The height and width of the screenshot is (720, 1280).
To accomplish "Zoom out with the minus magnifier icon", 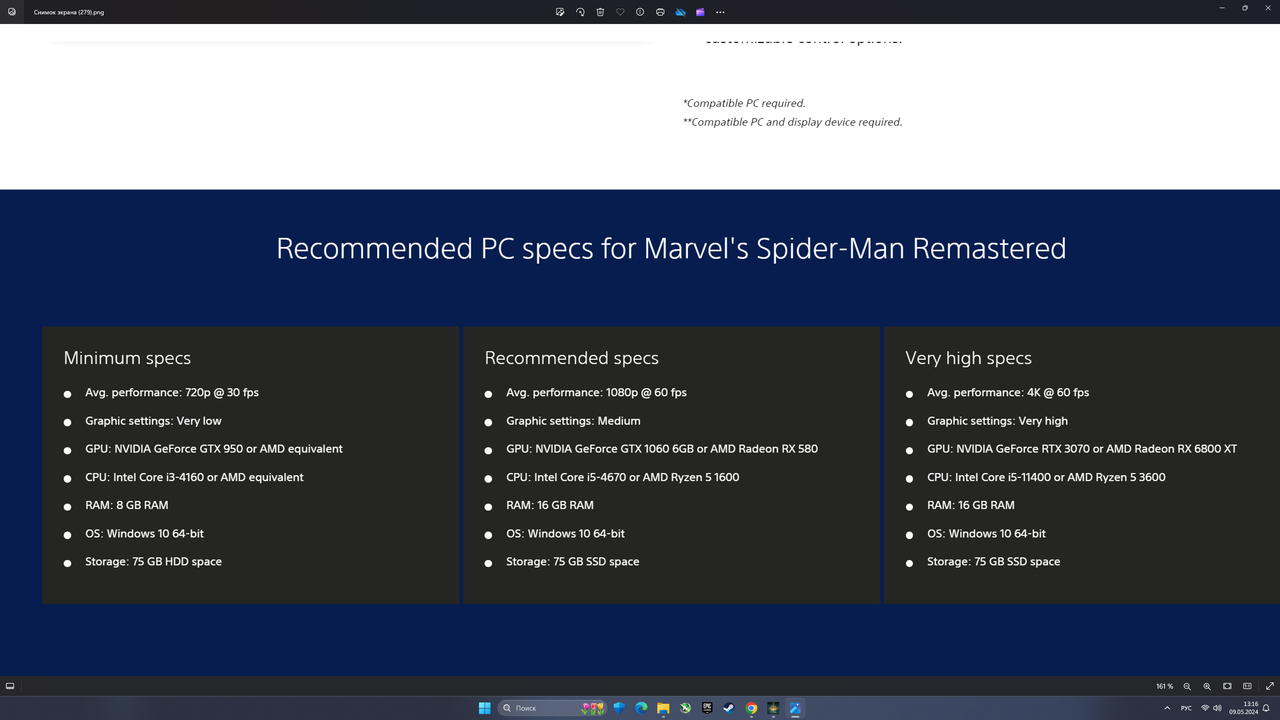I will (1187, 686).
